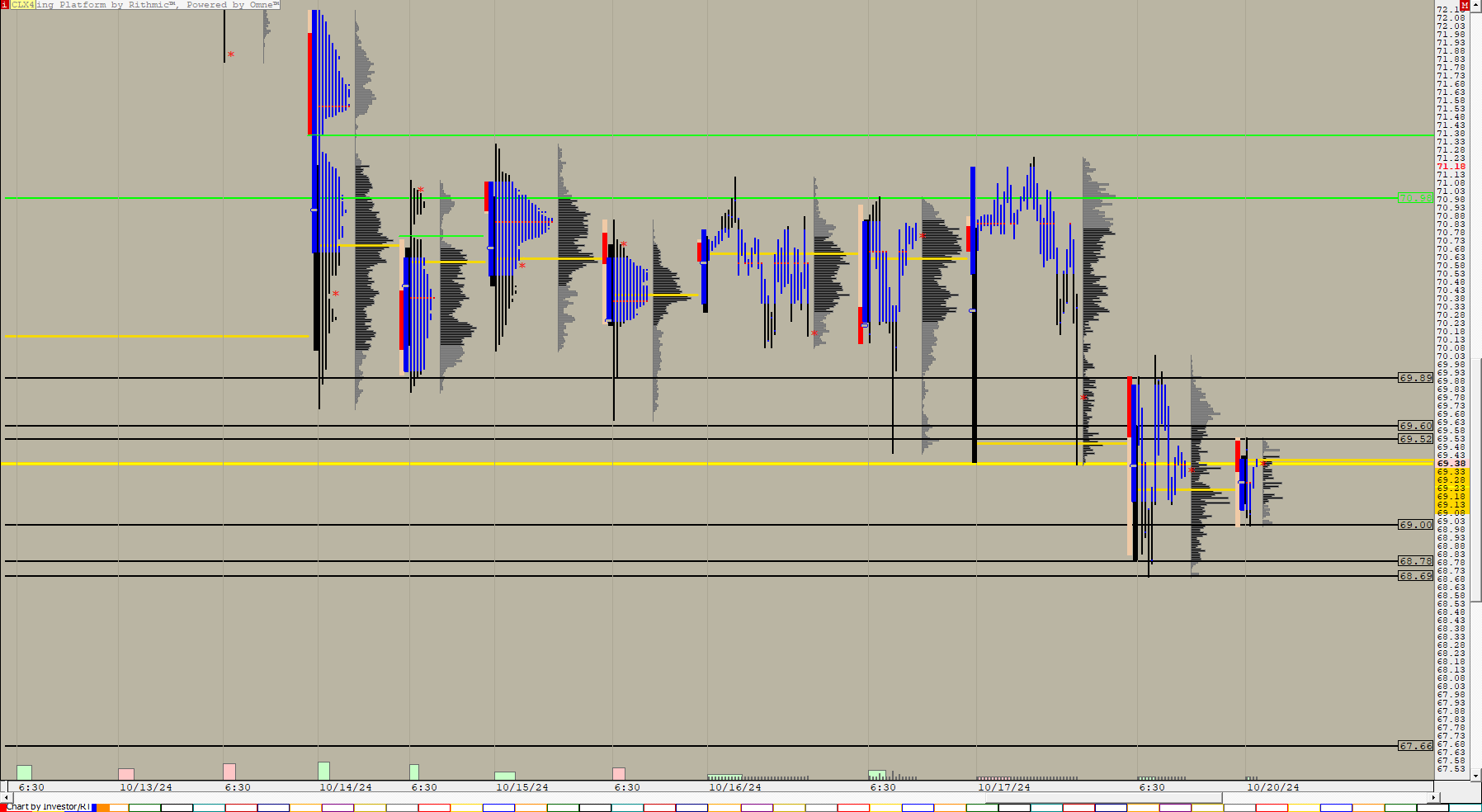The image size is (1482, 812).
Task: Click the red M icon at top right
Action: 1465,5
